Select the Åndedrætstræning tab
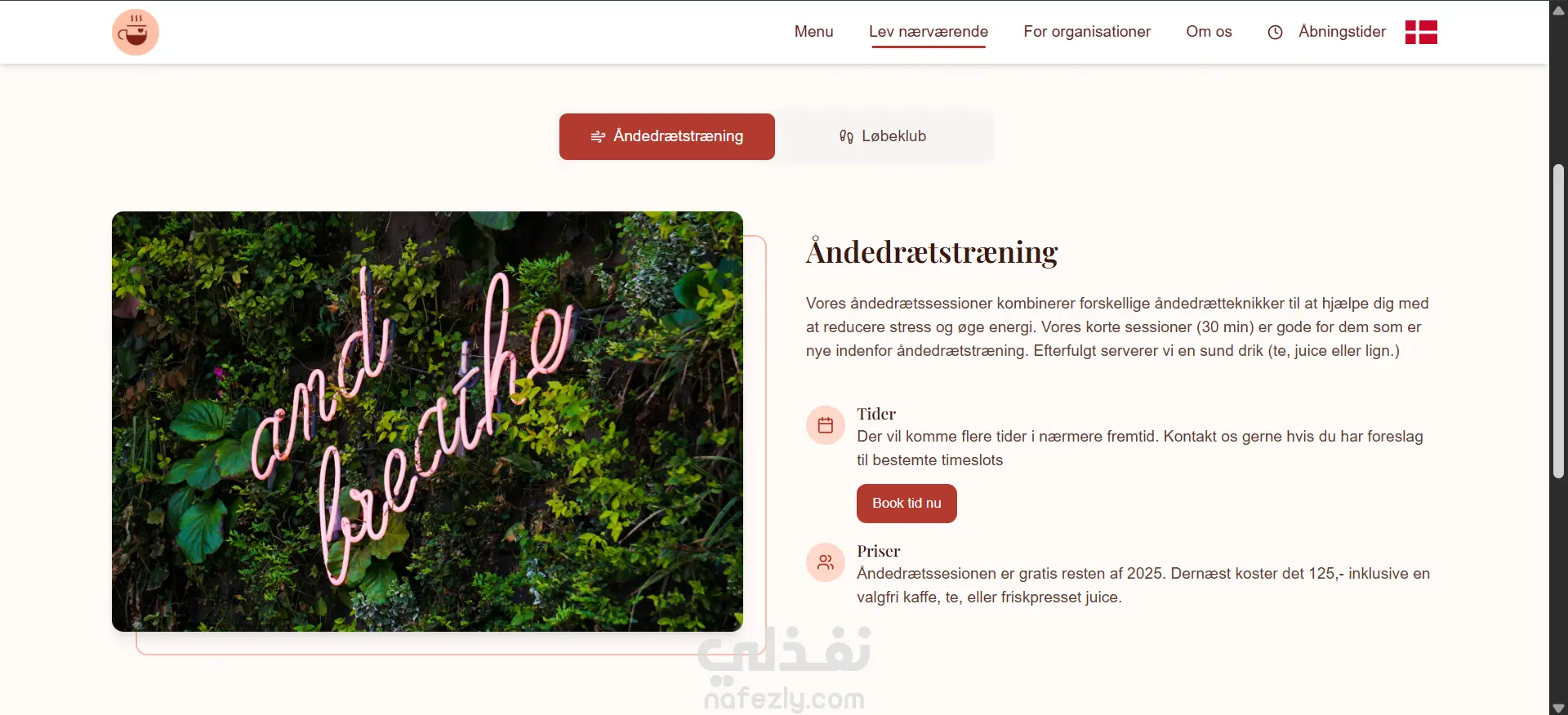Screen dimensions: 1568x715 (667, 136)
